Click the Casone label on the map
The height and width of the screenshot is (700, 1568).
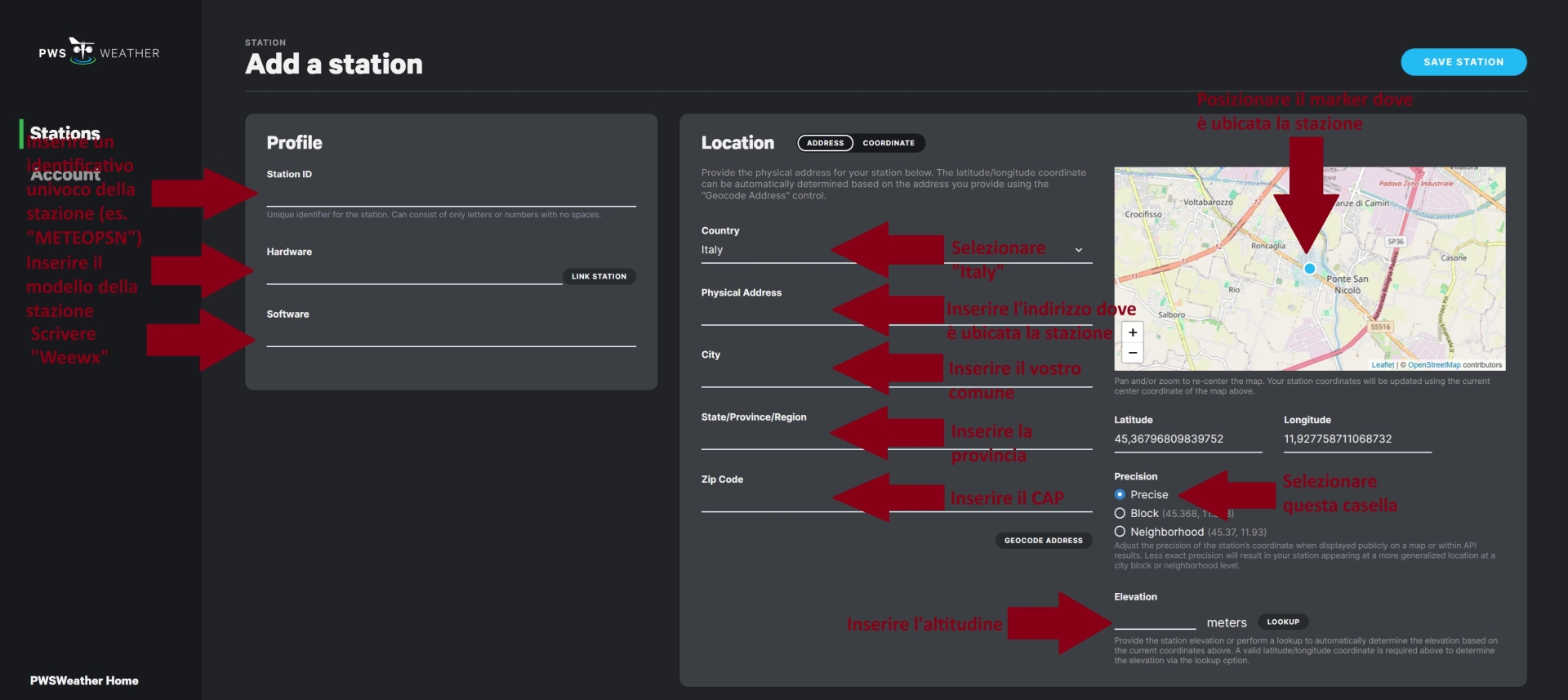pos(1454,258)
